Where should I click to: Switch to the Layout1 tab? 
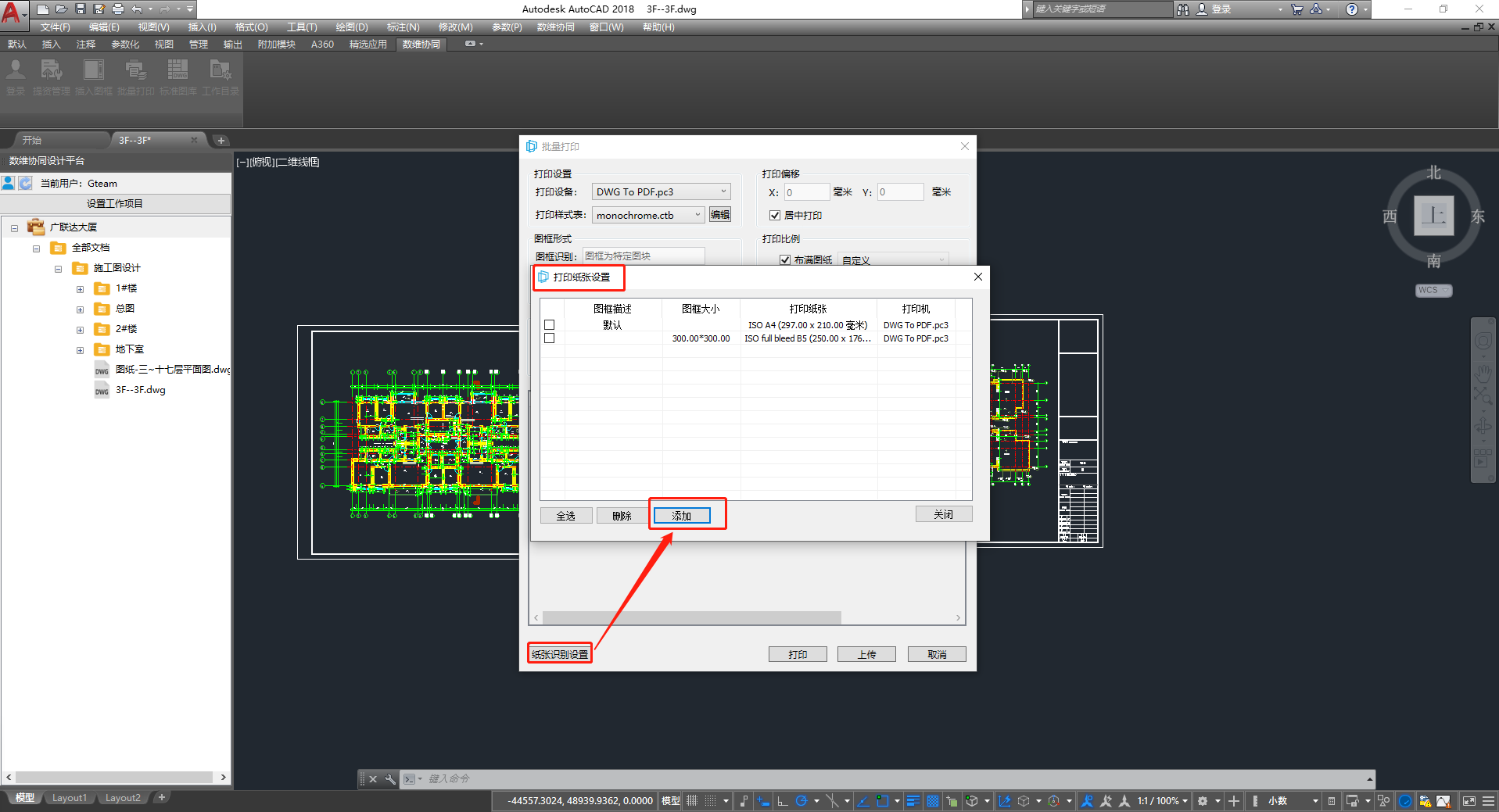[70, 798]
